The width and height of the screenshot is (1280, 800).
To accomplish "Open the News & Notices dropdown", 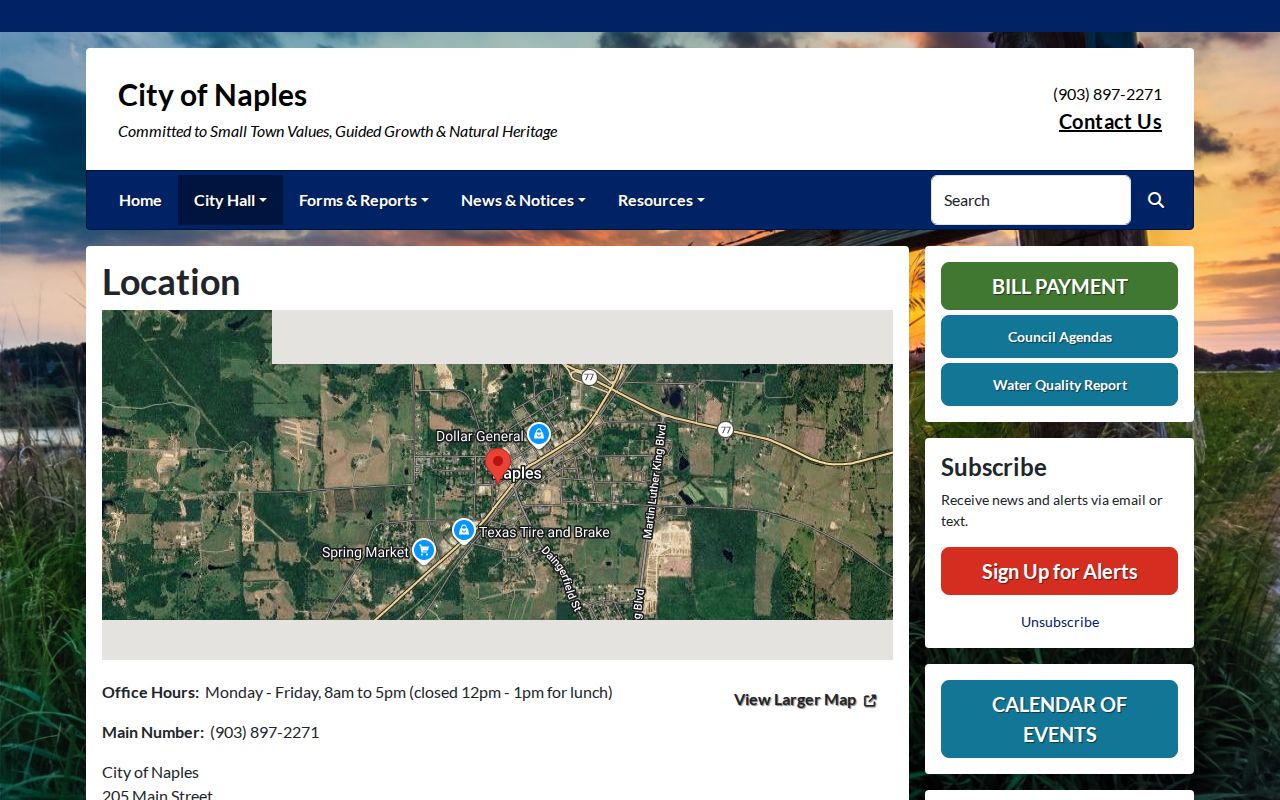I will point(523,200).
